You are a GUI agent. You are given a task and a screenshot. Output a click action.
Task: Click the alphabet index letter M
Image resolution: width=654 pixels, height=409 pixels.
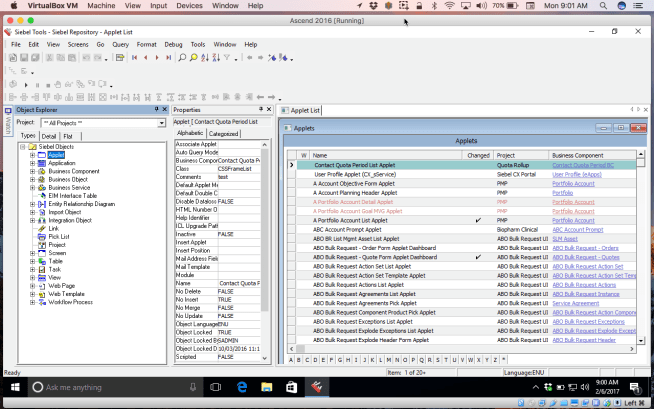(x=389, y=360)
